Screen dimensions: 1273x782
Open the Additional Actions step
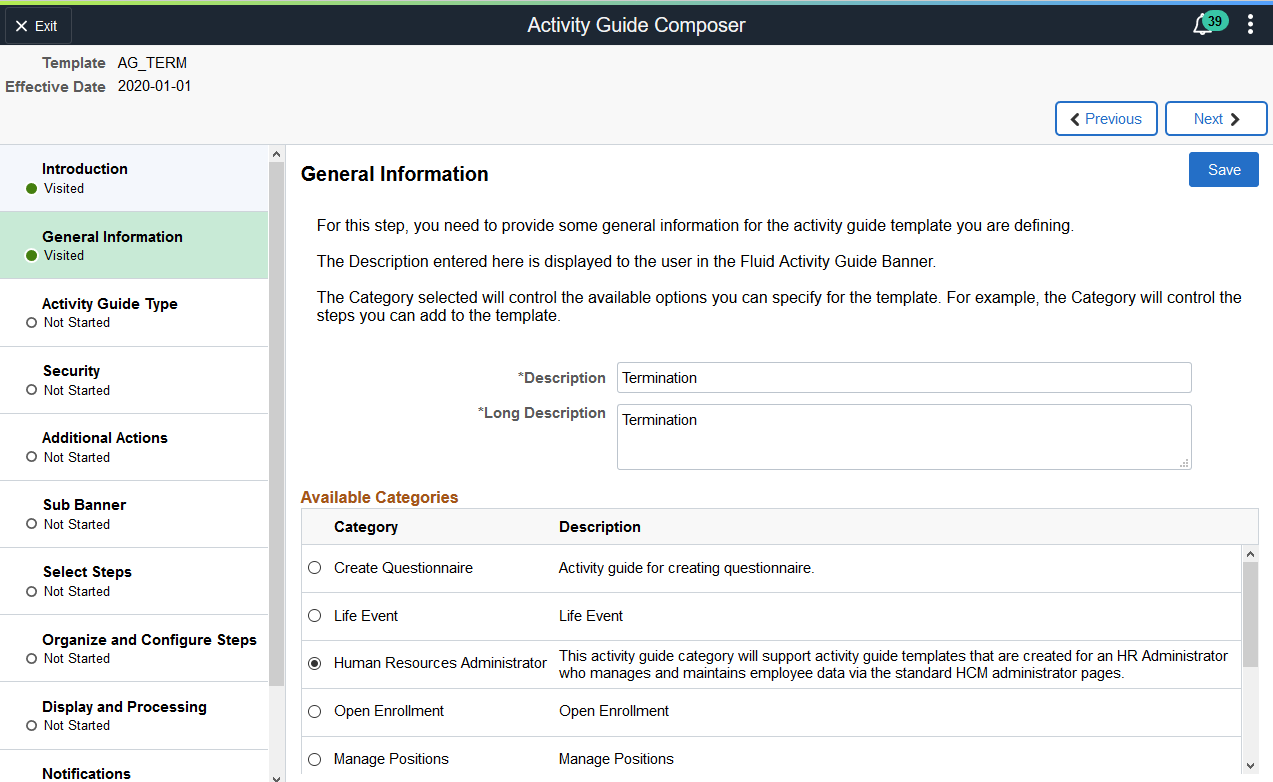[134, 447]
